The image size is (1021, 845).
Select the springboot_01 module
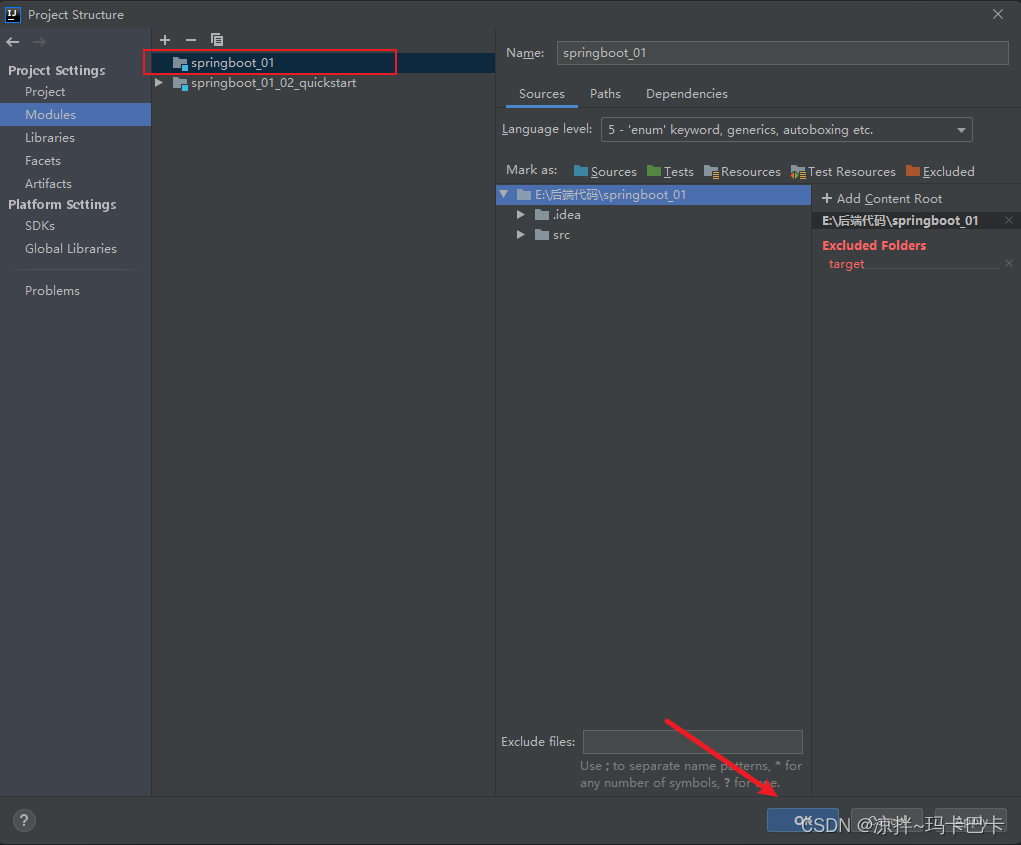pos(323,62)
